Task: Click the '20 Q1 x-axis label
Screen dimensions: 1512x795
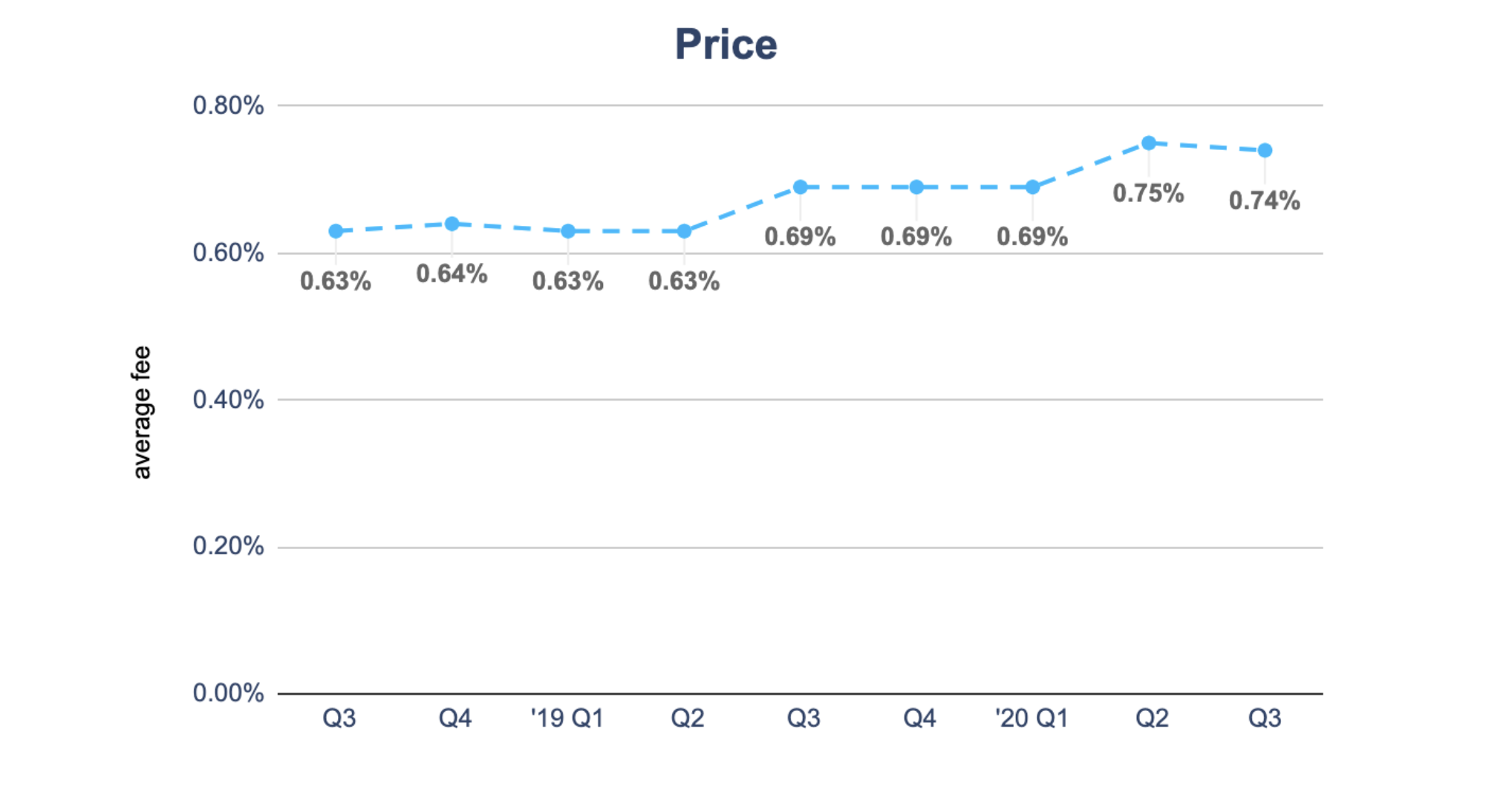Action: coord(1032,718)
